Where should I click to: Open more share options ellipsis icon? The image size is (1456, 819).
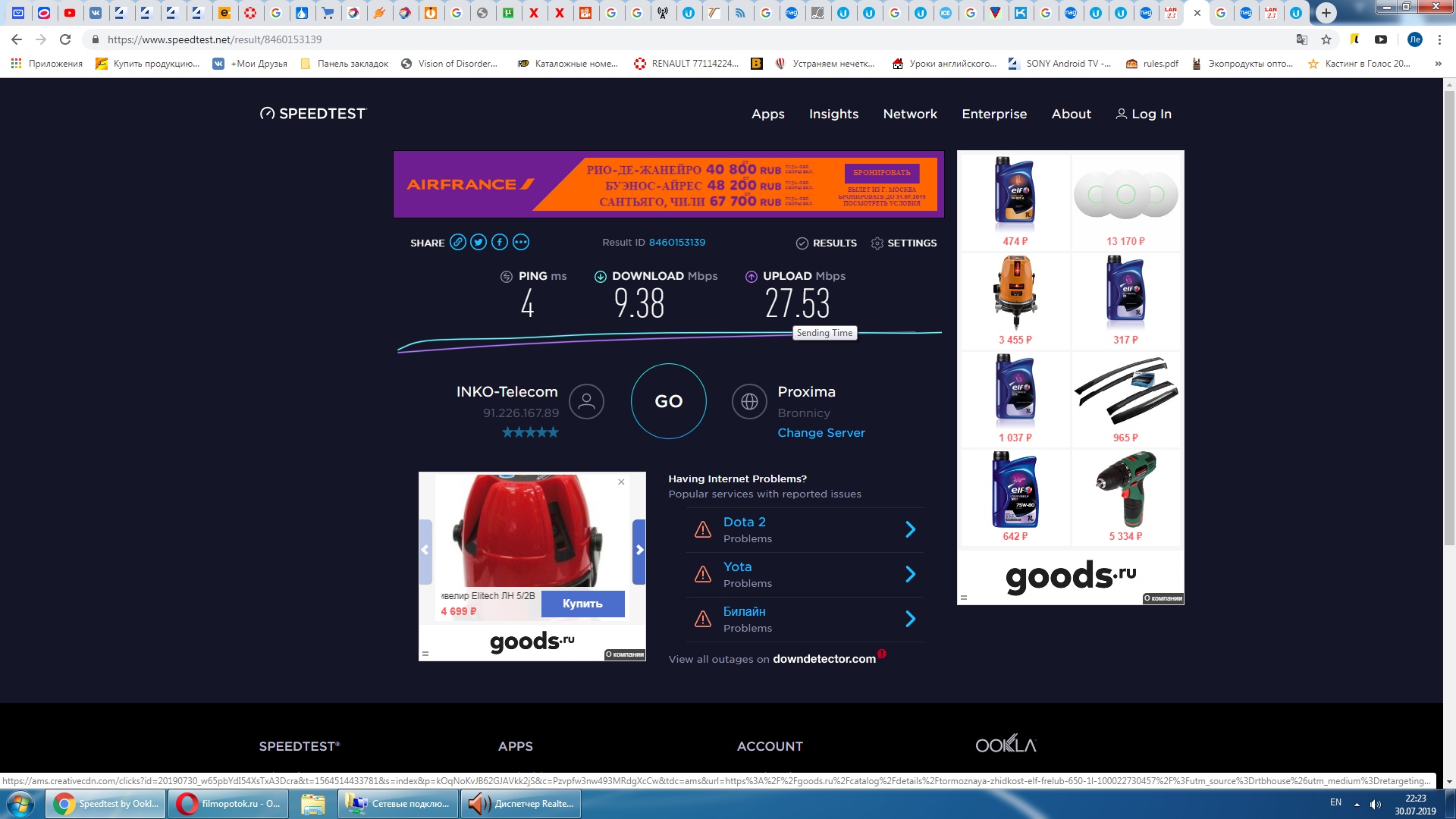pyautogui.click(x=521, y=243)
